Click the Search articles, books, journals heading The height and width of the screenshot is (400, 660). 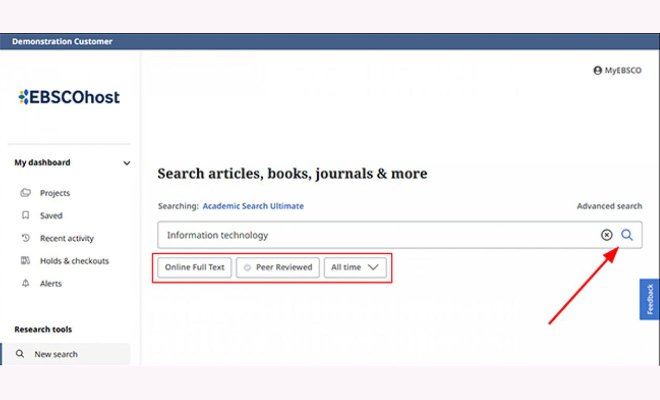292,173
